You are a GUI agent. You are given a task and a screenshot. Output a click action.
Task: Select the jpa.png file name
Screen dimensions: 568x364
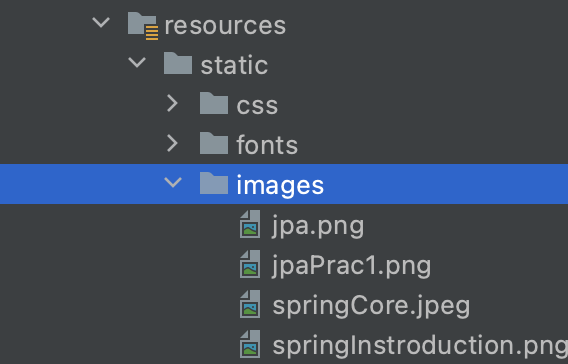[318, 226]
